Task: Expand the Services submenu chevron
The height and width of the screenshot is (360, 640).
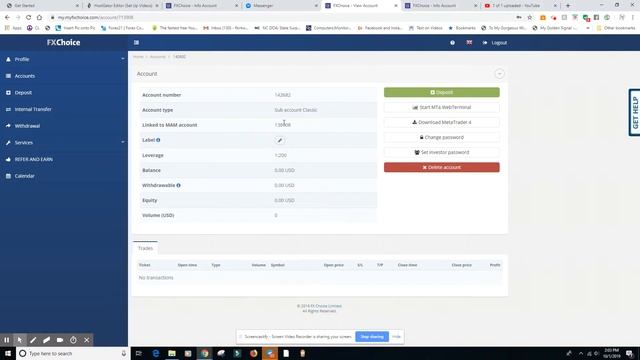Action: click(123, 142)
